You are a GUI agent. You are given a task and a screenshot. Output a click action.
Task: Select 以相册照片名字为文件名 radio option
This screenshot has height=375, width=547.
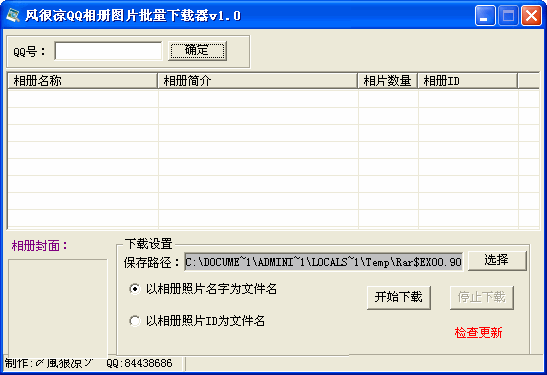pyautogui.click(x=203, y=289)
